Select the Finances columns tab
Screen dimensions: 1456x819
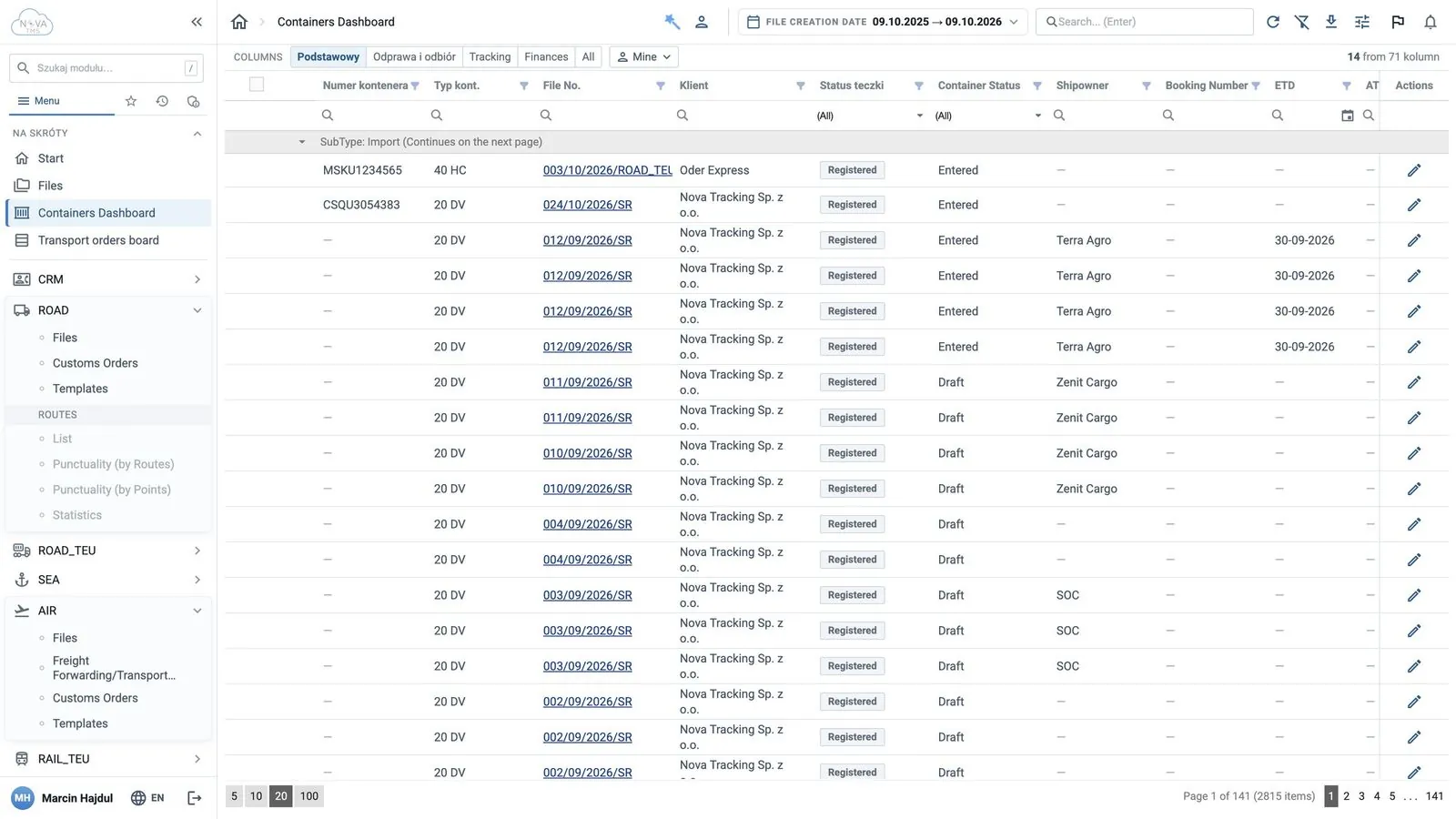point(546,56)
